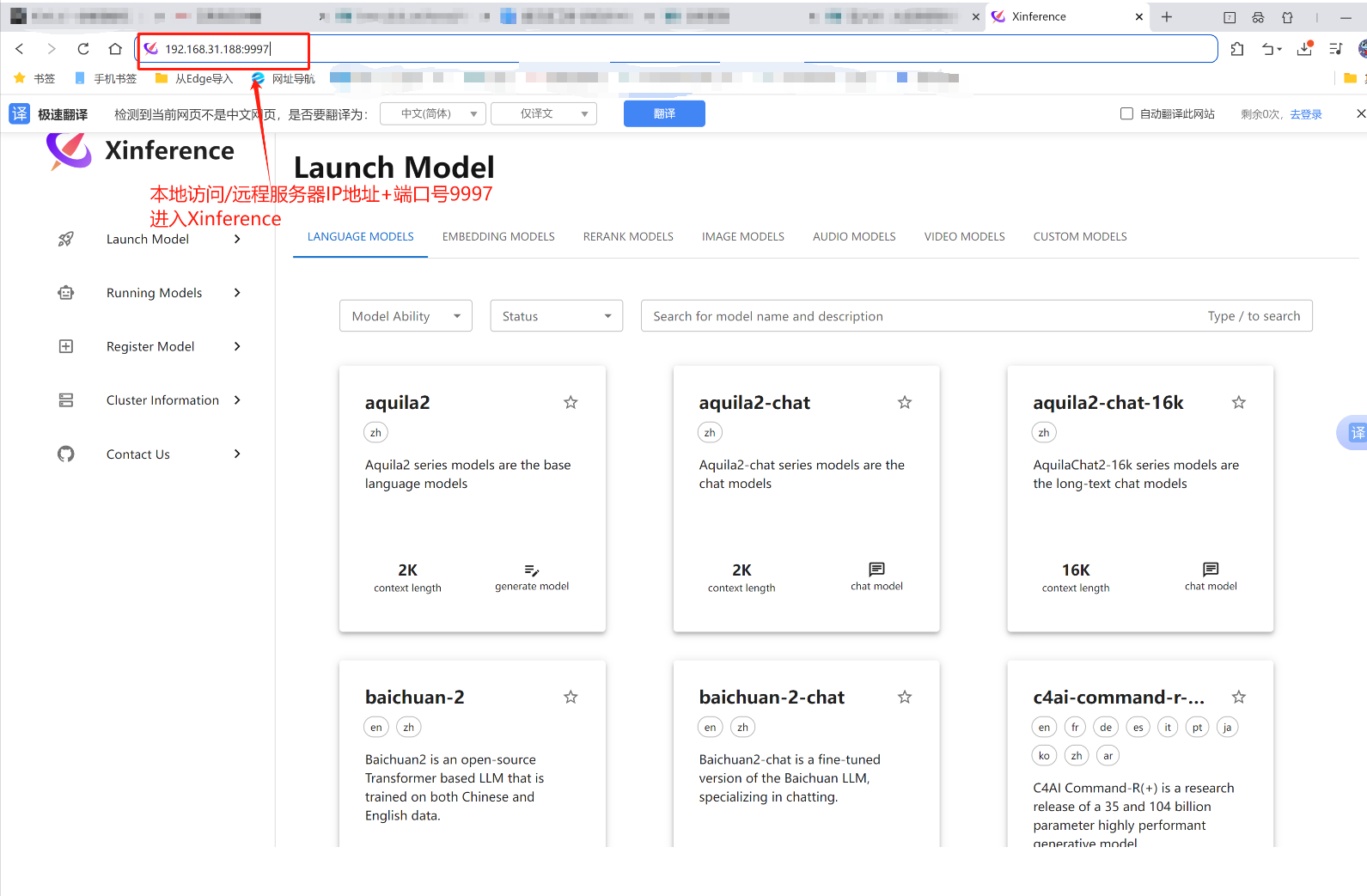Click the blue 翻译 button
Image resolution: width=1367 pixels, height=896 pixels.
664,113
